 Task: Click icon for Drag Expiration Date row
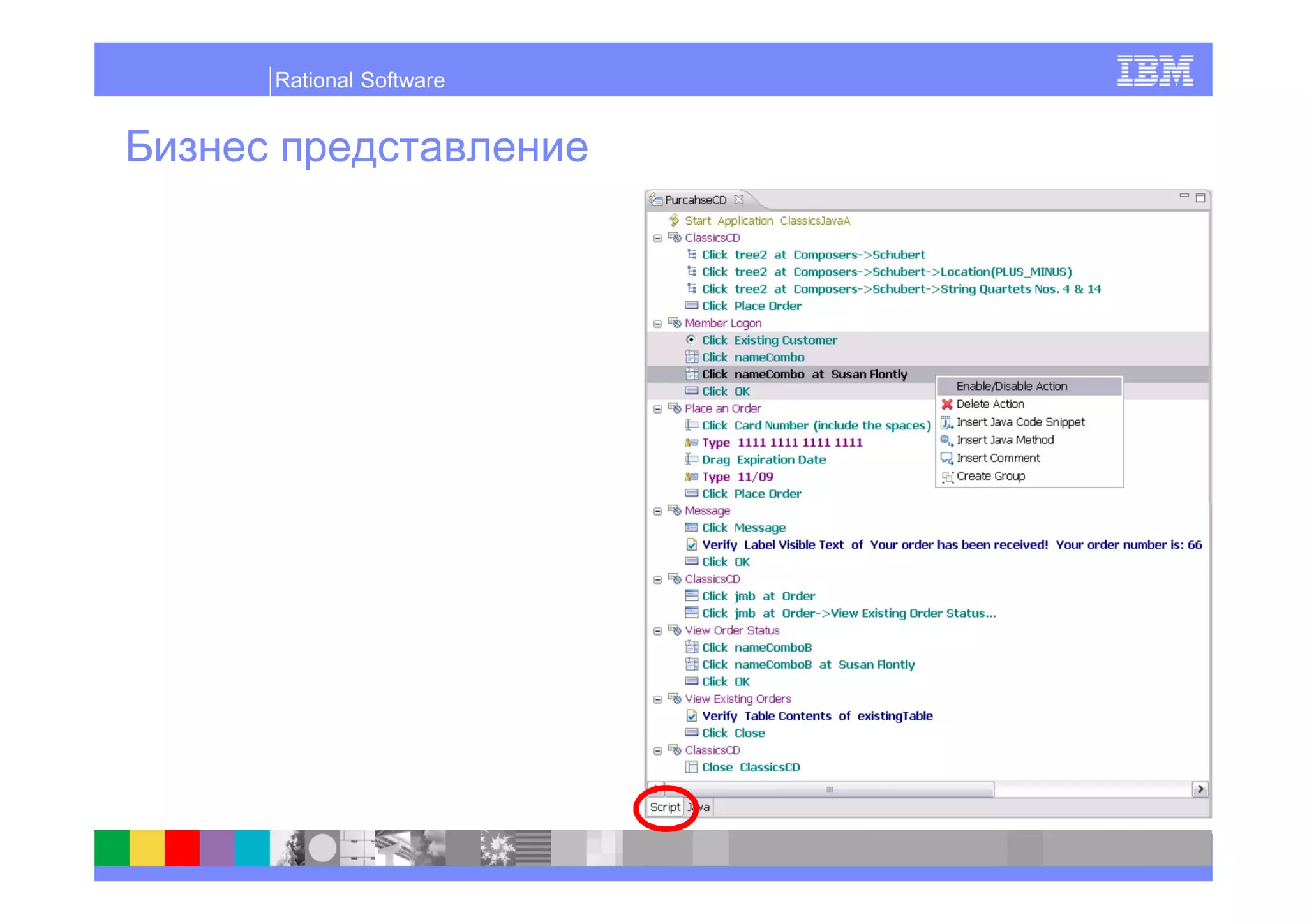691,459
